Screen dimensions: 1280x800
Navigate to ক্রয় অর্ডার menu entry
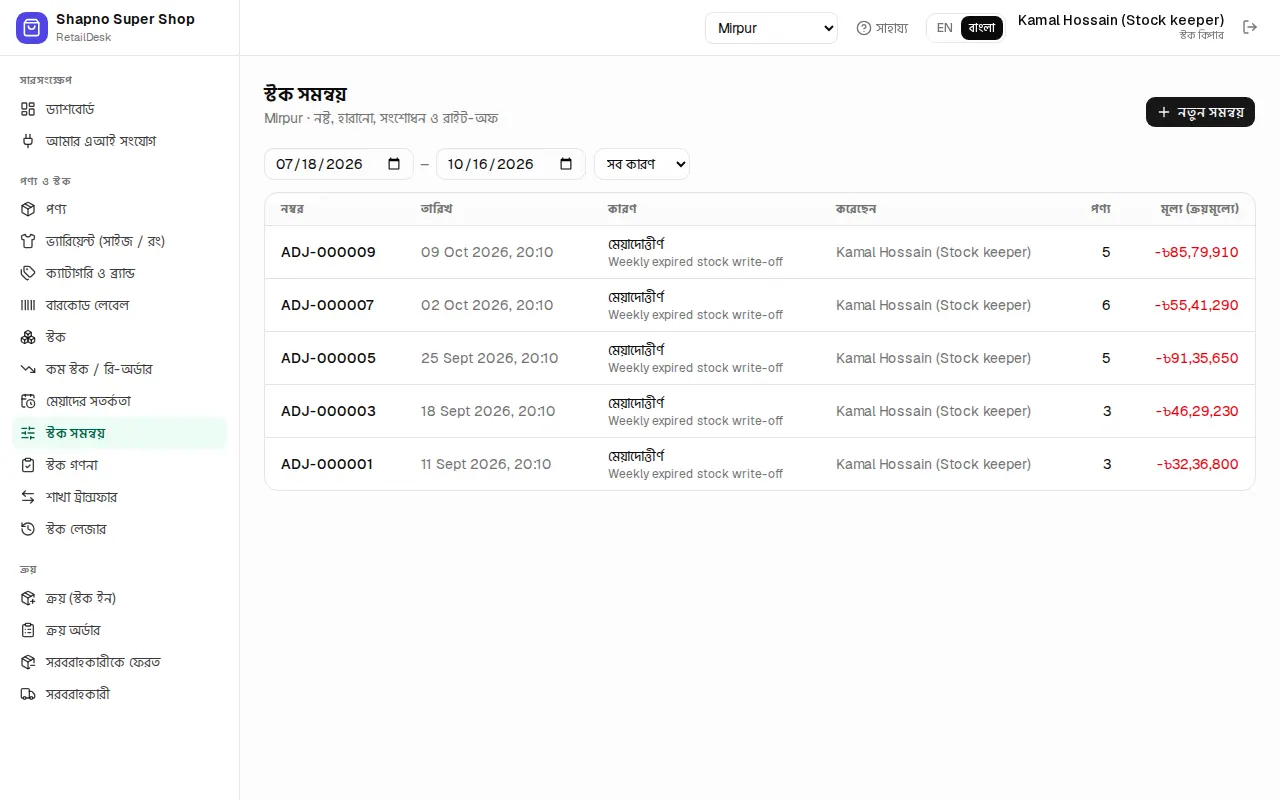(120, 630)
